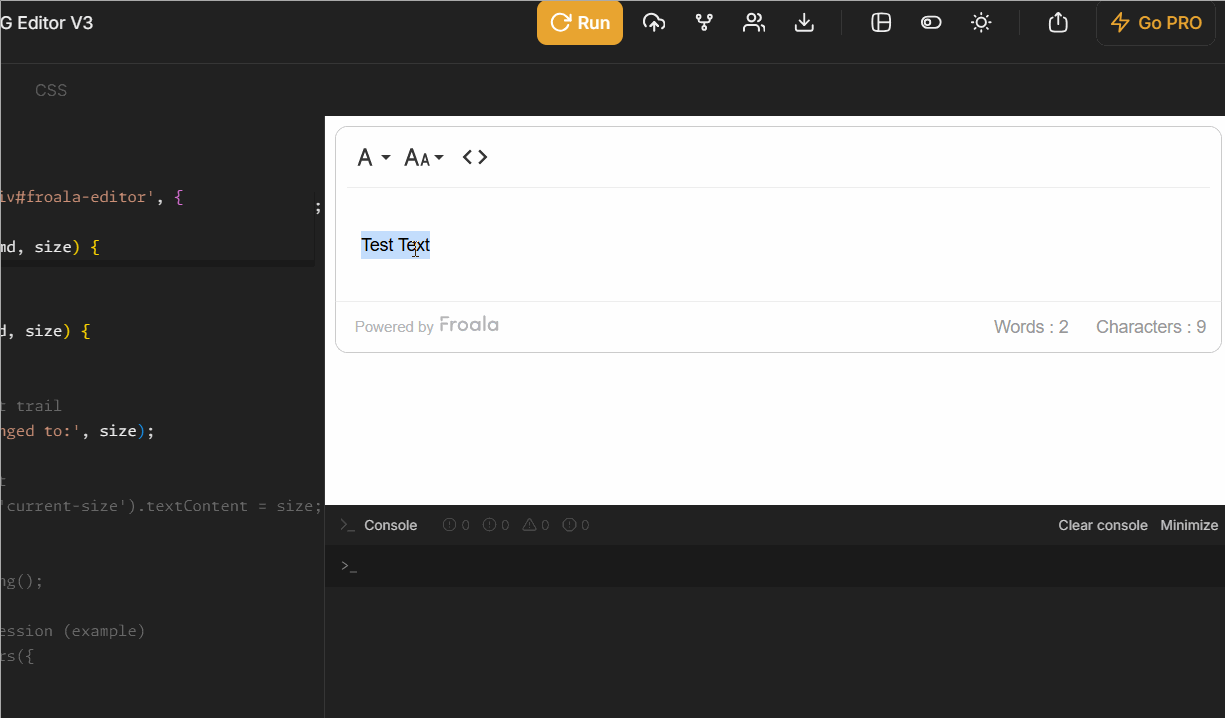The image size is (1225, 718).
Task: Click the light mode sun toggle
Action: click(981, 22)
